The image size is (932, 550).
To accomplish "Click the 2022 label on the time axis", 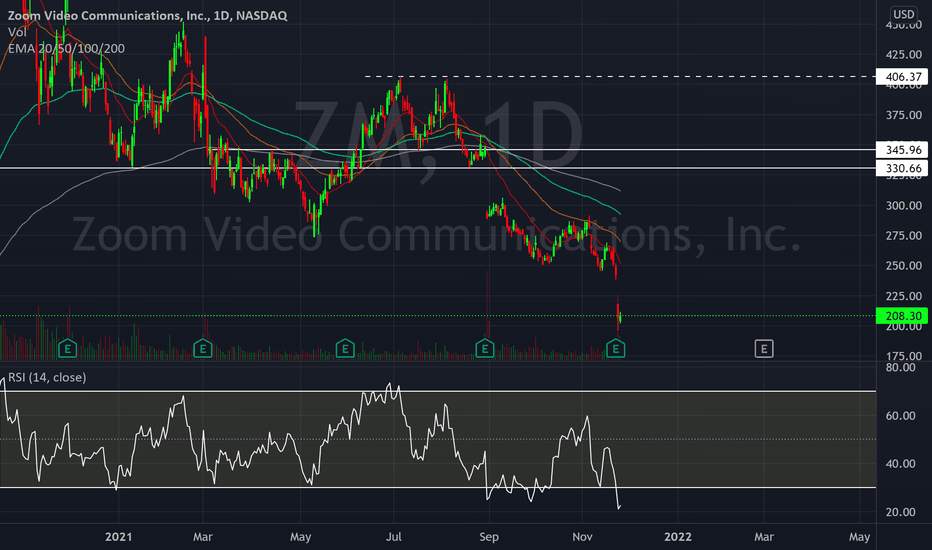I will [678, 537].
